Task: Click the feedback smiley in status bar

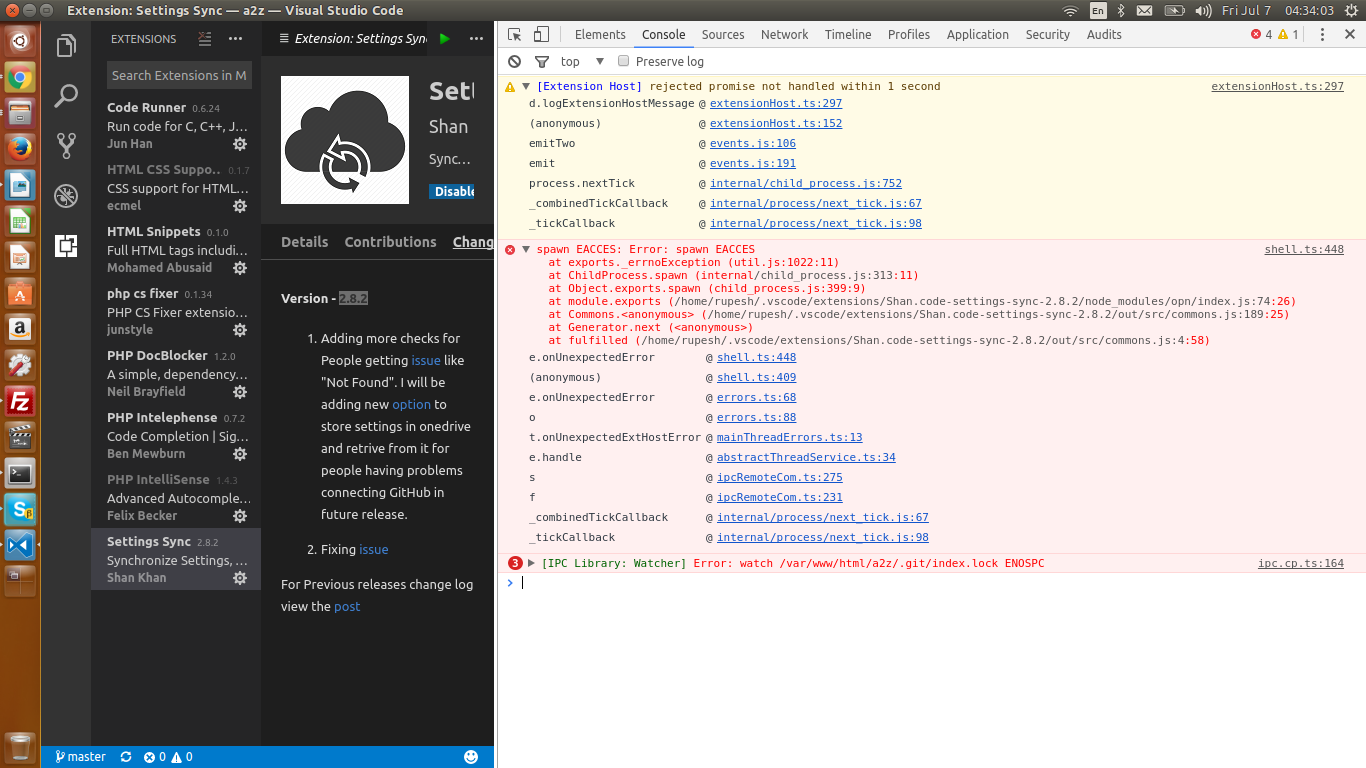Action: (471, 757)
